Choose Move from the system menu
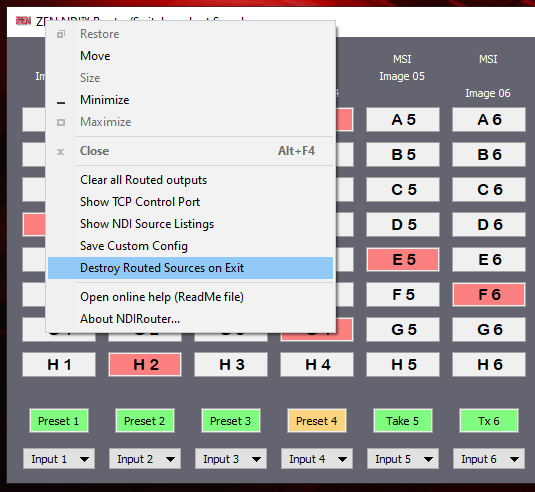 [x=190, y=56]
